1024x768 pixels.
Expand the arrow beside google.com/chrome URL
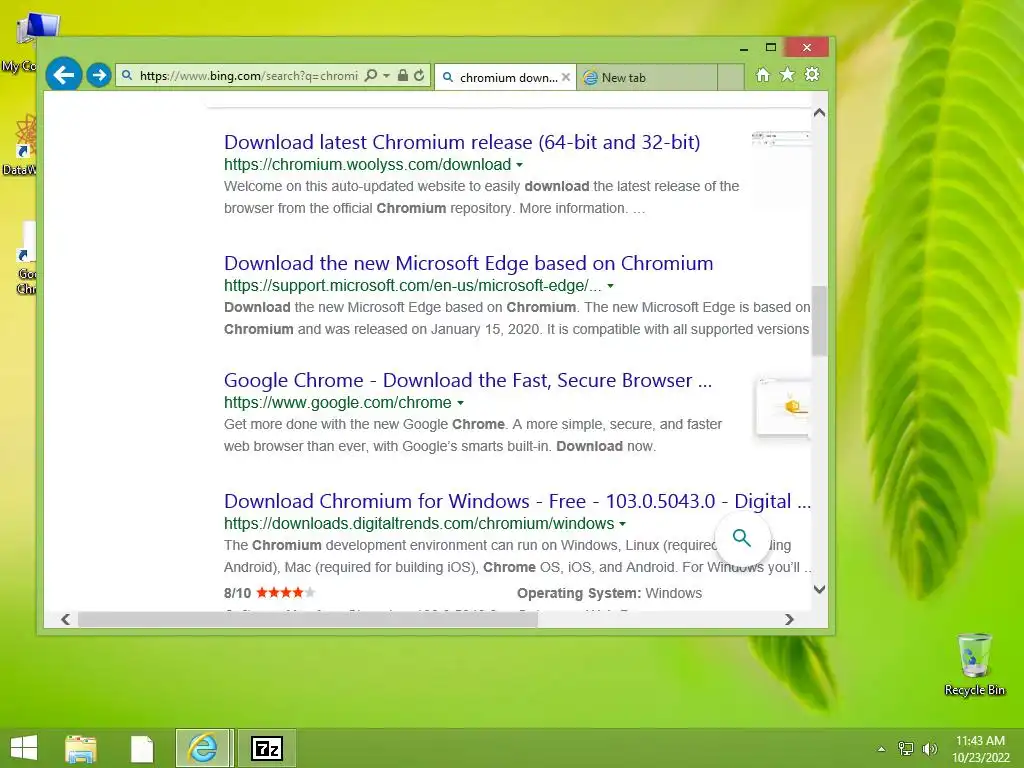[x=460, y=403]
